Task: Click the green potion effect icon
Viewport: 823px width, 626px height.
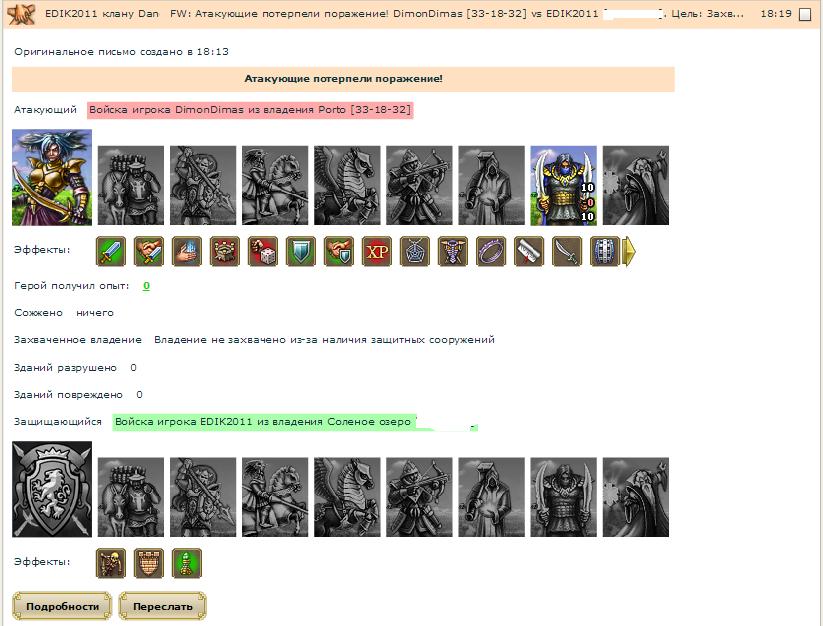Action: click(187, 563)
